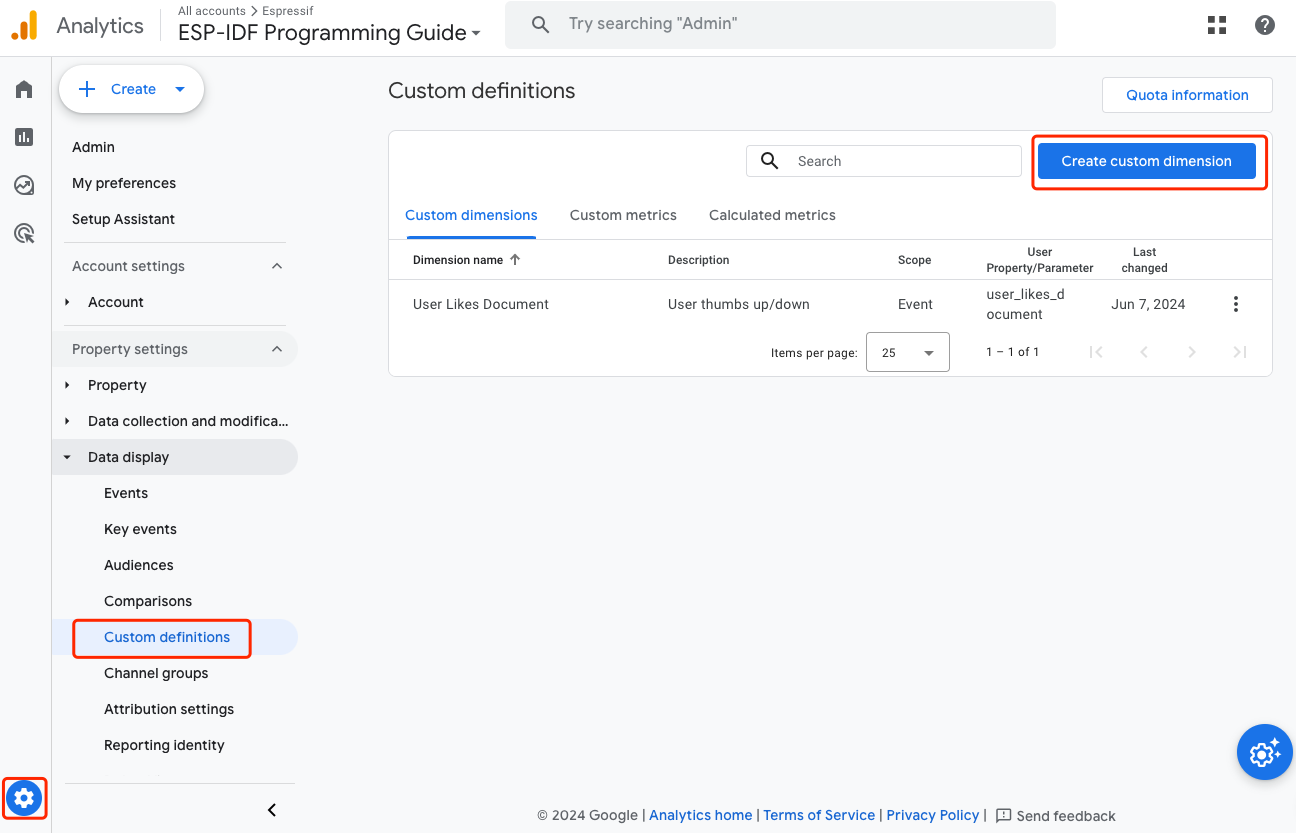Open the Home icon in left rail
Image resolution: width=1296 pixels, height=833 pixels.
pyautogui.click(x=24, y=90)
